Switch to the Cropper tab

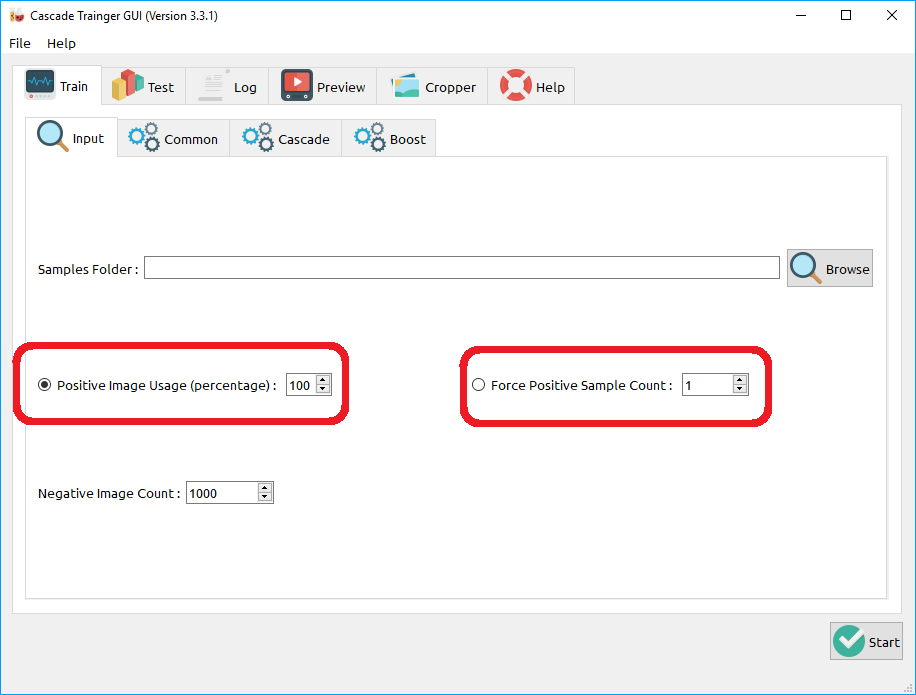coord(432,86)
